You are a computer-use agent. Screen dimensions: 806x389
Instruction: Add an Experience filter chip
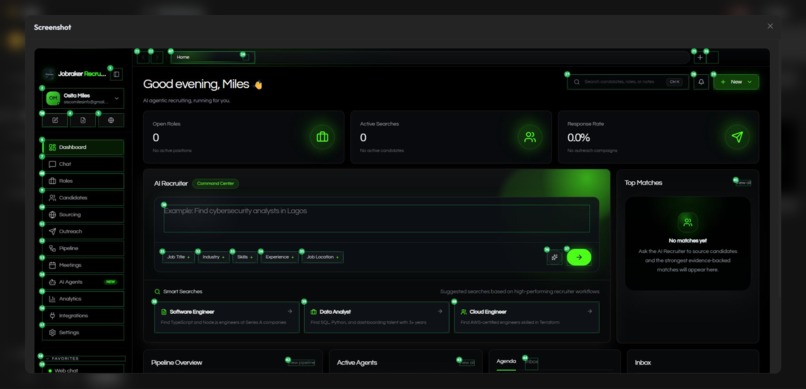(x=280, y=257)
